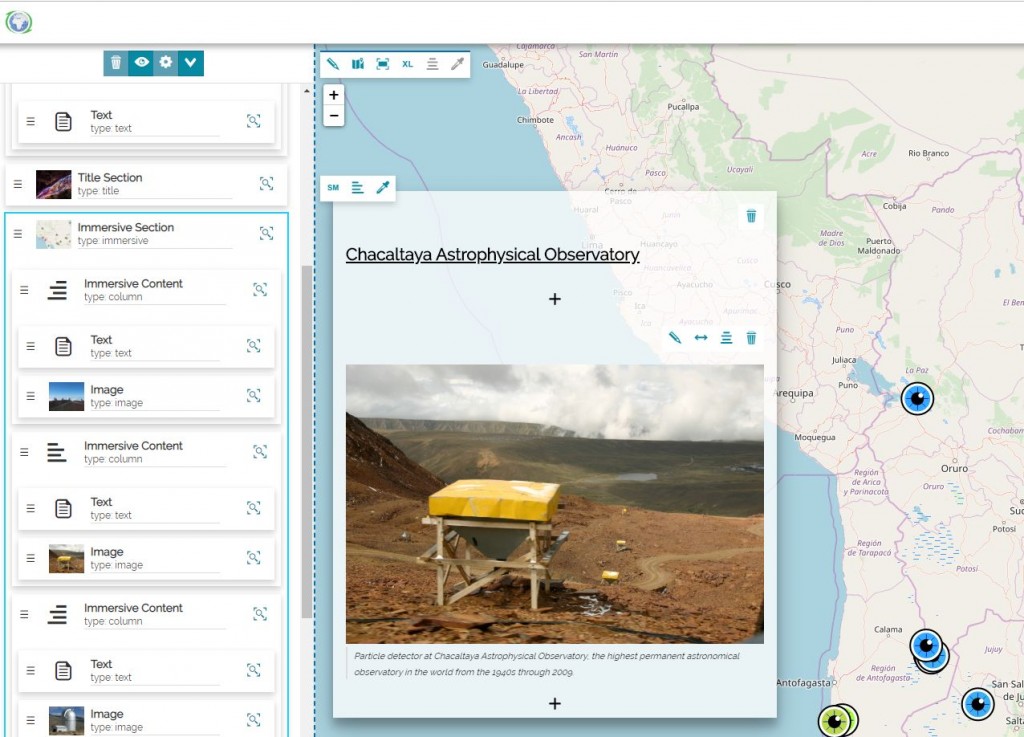Add content with plus below the photo caption
The height and width of the screenshot is (737, 1024).
click(555, 704)
